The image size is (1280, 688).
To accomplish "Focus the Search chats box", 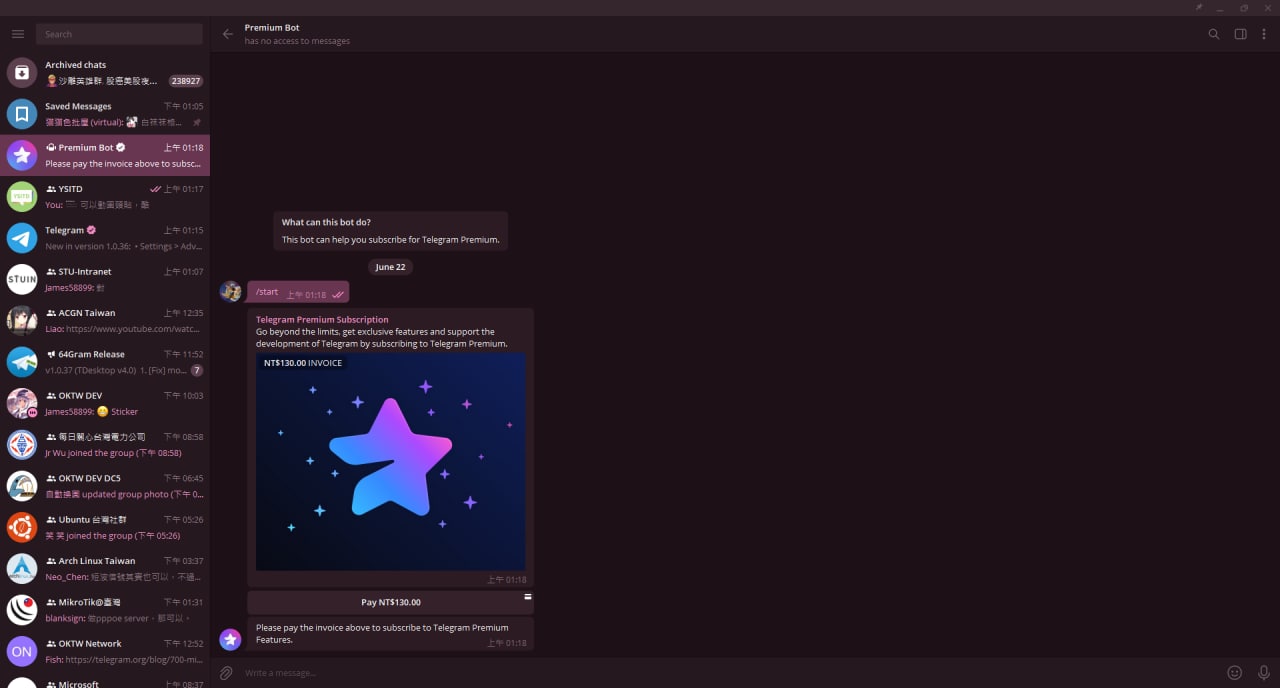I will point(119,34).
